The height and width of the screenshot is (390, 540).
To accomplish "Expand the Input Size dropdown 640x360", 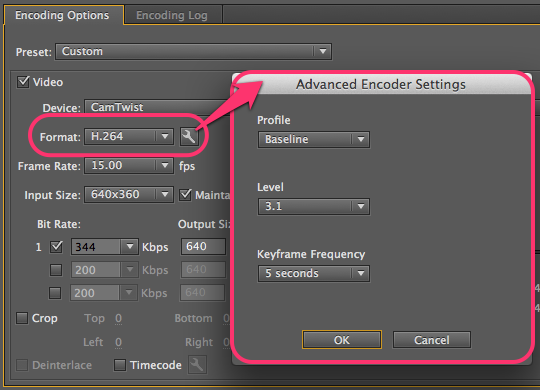I will point(129,195).
